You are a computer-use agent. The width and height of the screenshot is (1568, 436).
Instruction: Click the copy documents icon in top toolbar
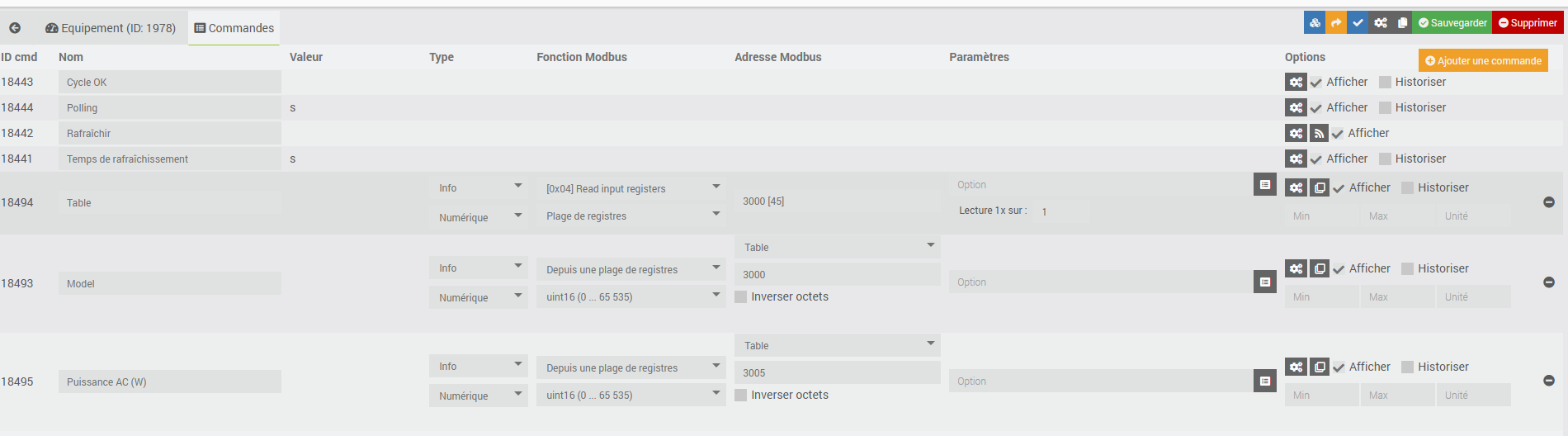(x=1402, y=23)
